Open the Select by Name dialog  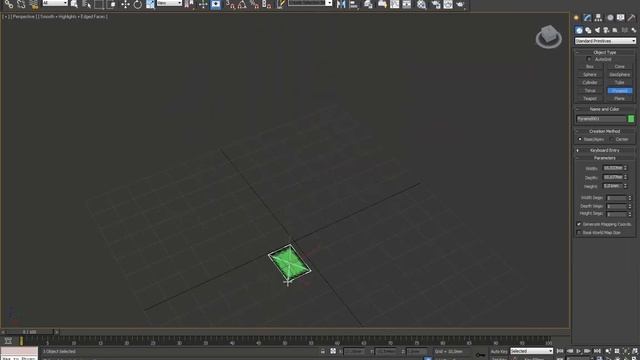pyautogui.click(x=87, y=4)
